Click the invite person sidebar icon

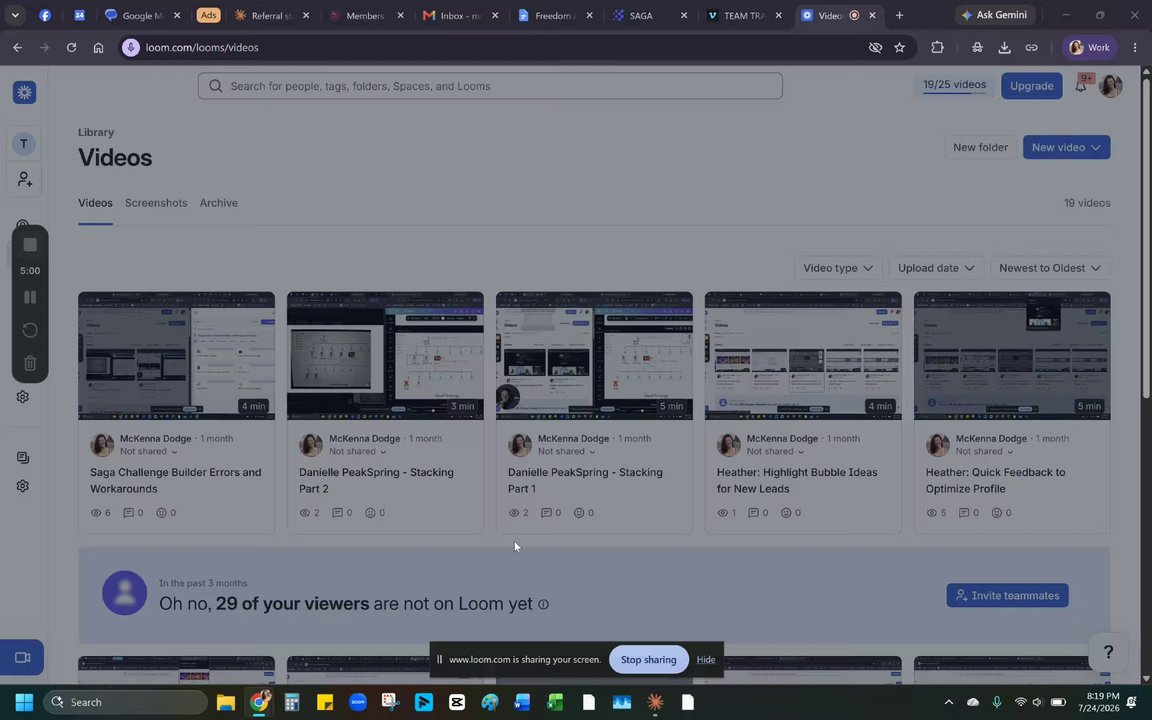pyautogui.click(x=24, y=179)
